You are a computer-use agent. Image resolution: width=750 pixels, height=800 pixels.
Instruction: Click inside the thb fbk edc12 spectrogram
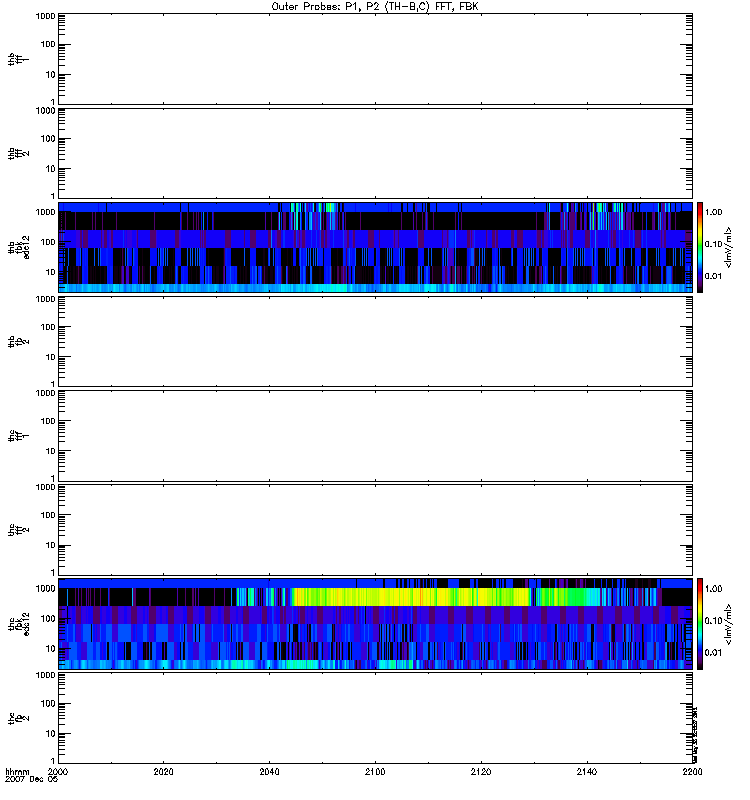tap(375, 247)
